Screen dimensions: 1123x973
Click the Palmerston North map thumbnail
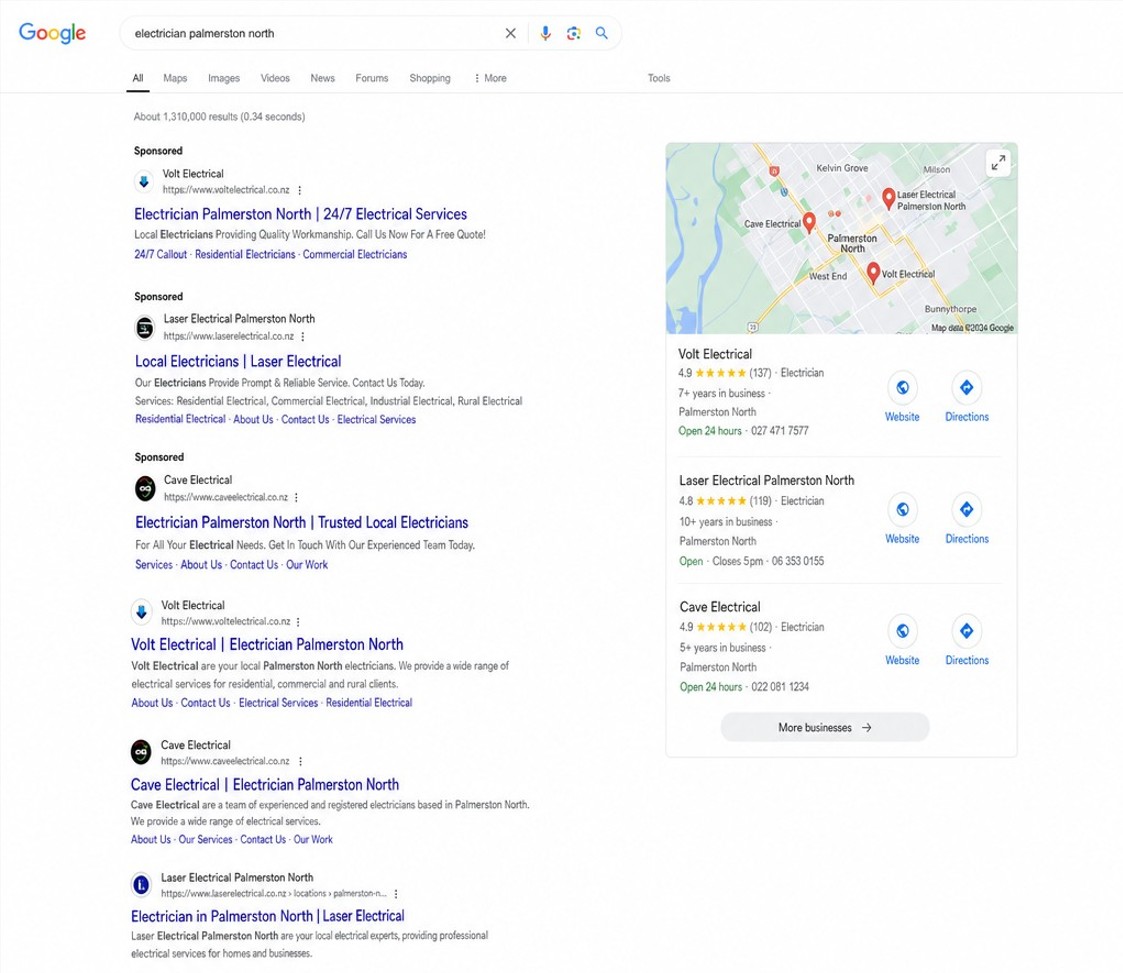coord(842,238)
